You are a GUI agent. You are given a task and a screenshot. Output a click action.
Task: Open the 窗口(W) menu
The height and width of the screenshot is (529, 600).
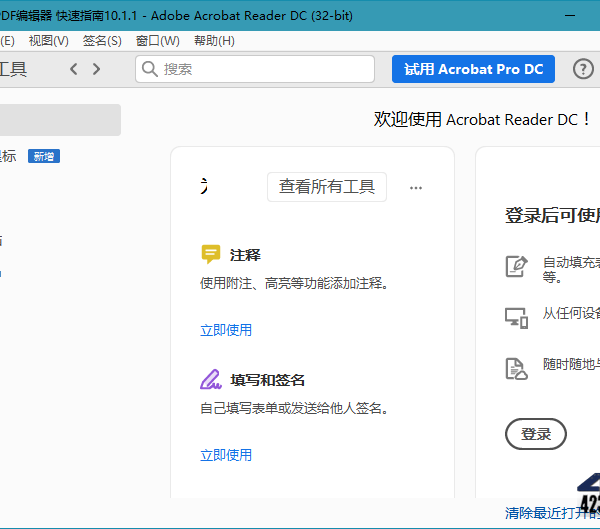tap(157, 41)
